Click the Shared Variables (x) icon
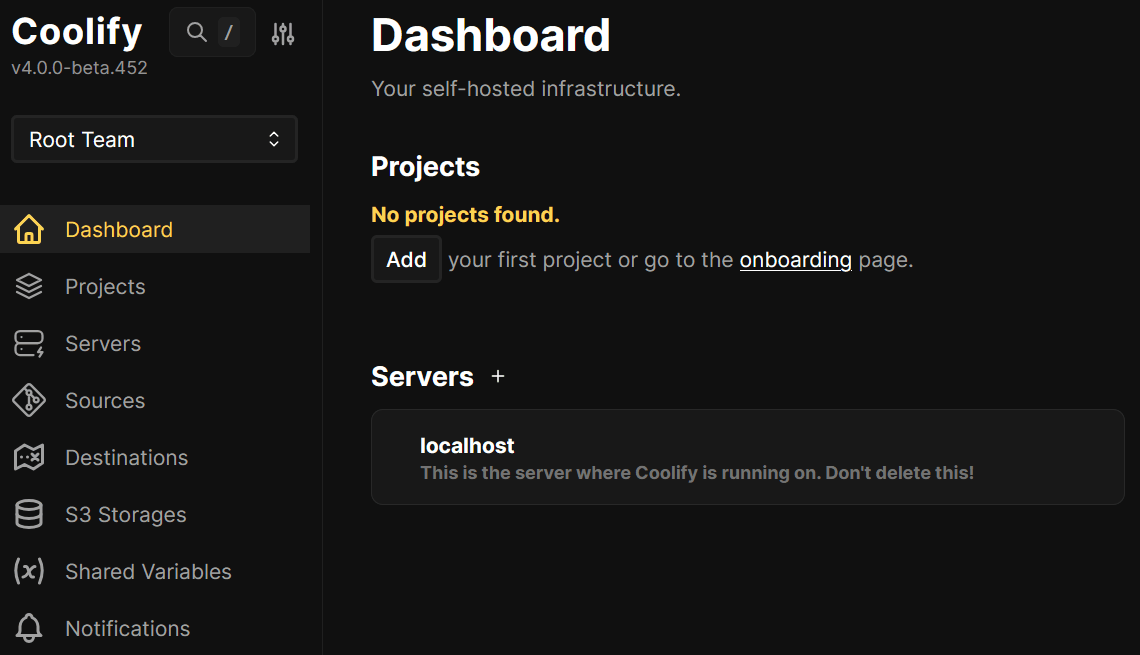1140x655 pixels. pyautogui.click(x=29, y=572)
